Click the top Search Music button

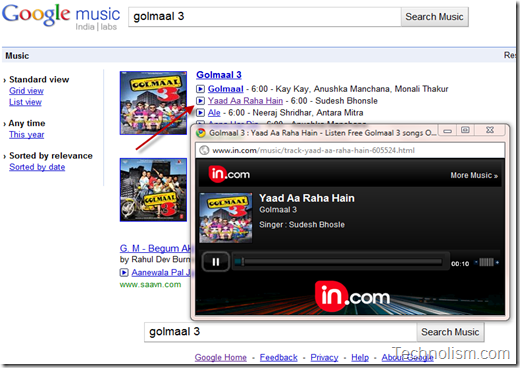click(x=434, y=17)
